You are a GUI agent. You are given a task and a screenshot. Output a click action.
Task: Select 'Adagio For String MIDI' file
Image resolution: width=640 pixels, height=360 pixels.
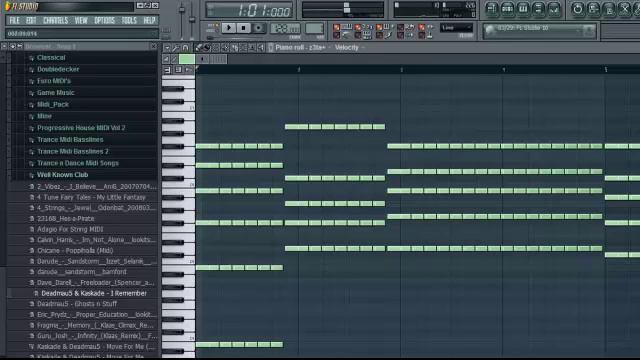[x=70, y=229]
